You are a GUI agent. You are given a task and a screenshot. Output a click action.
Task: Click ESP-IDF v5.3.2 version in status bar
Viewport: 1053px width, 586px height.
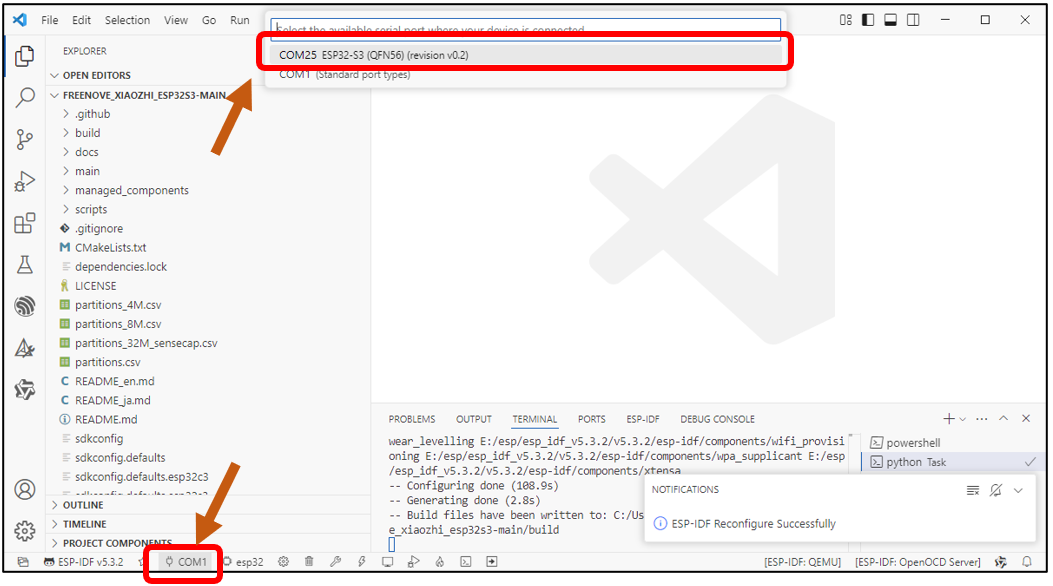(84, 562)
